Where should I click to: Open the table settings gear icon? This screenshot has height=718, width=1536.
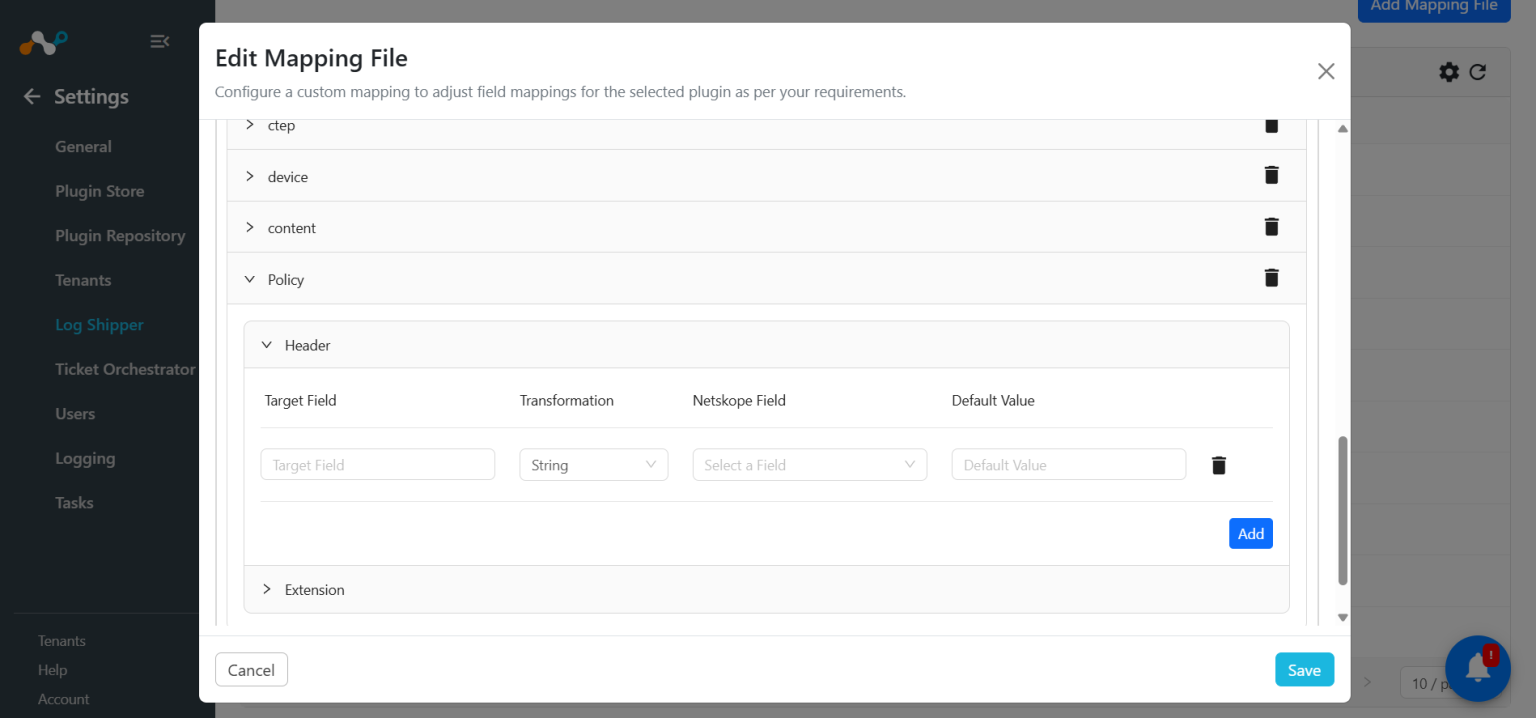[x=1448, y=71]
